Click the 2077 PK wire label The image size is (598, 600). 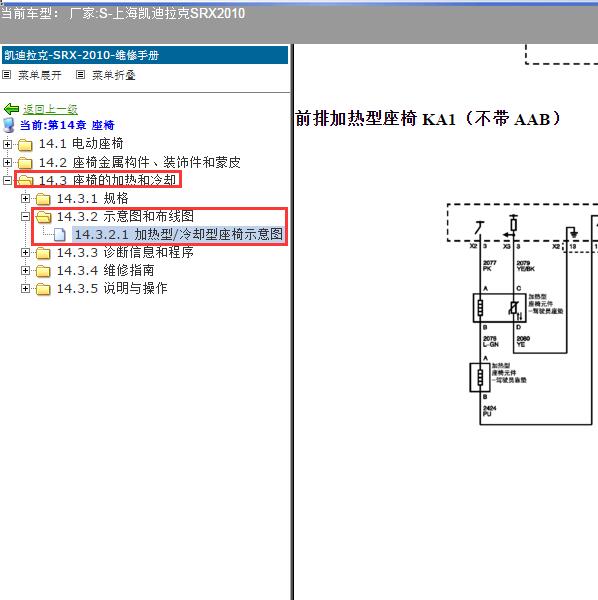[489, 266]
